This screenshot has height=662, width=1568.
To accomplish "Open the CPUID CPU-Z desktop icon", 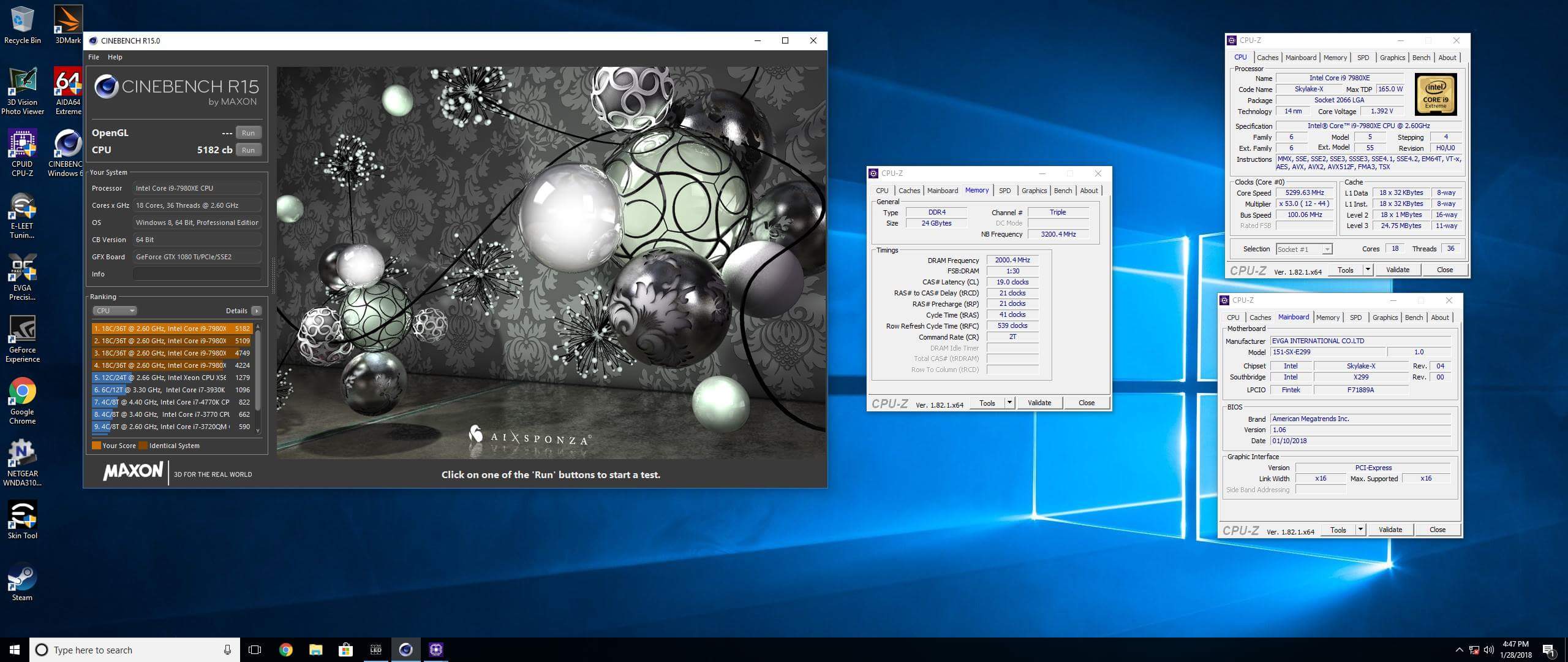I will point(22,153).
